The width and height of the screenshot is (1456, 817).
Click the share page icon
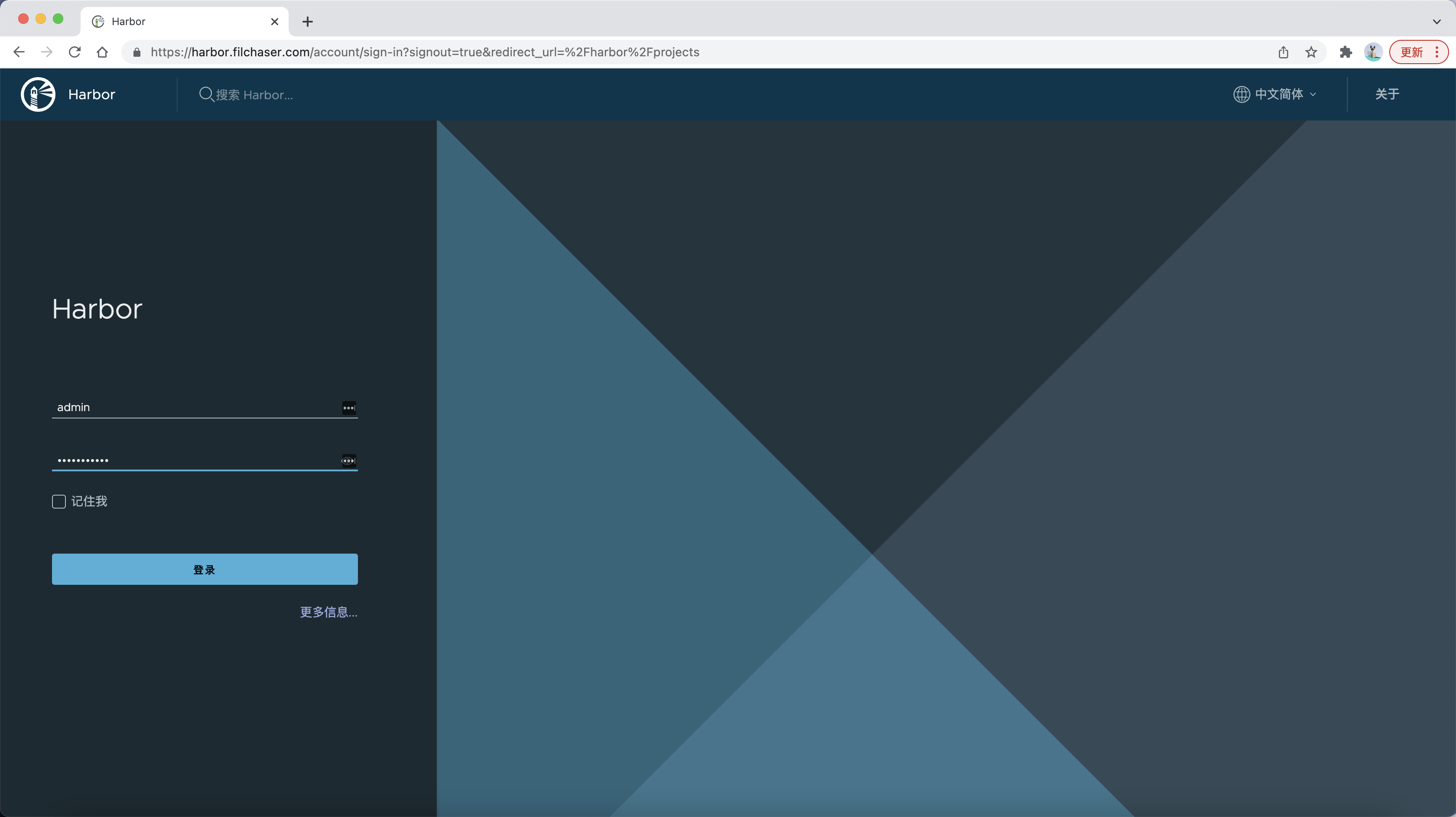pyautogui.click(x=1283, y=52)
